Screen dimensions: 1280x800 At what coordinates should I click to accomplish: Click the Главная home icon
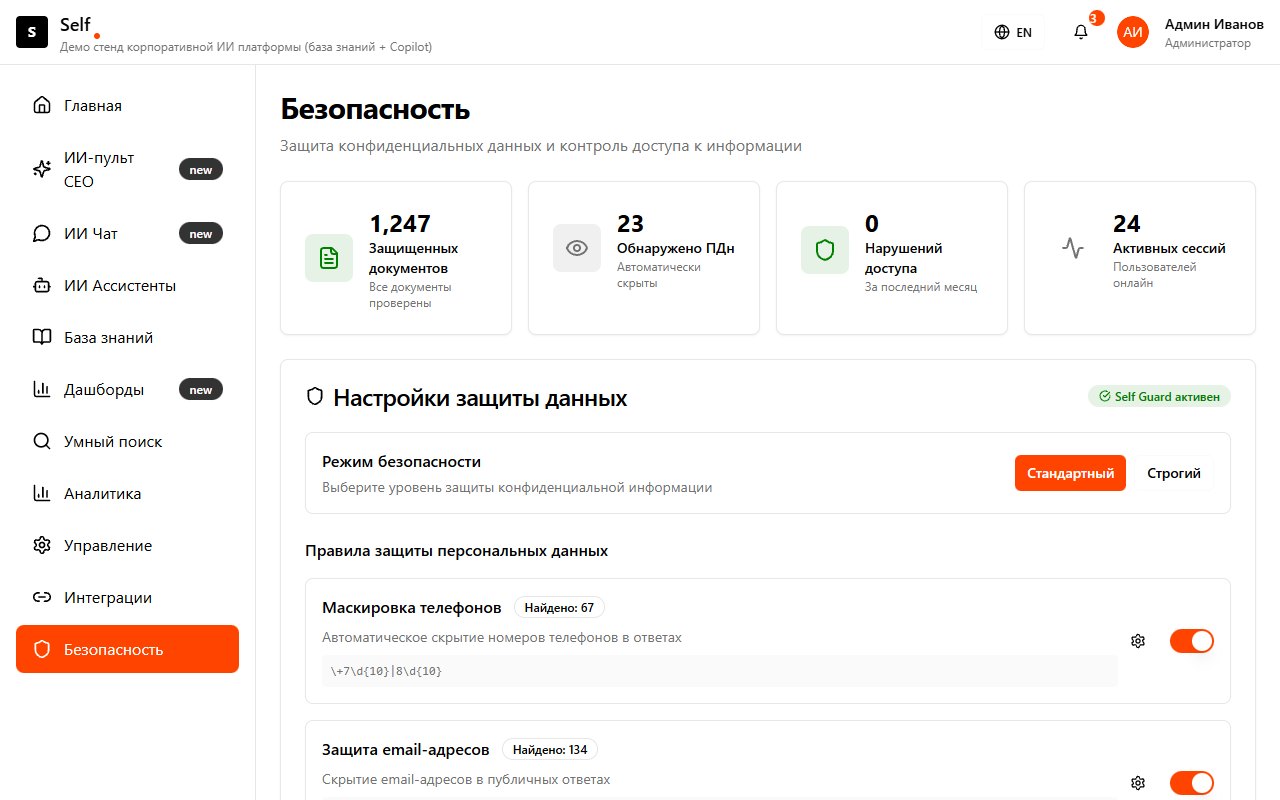[42, 105]
